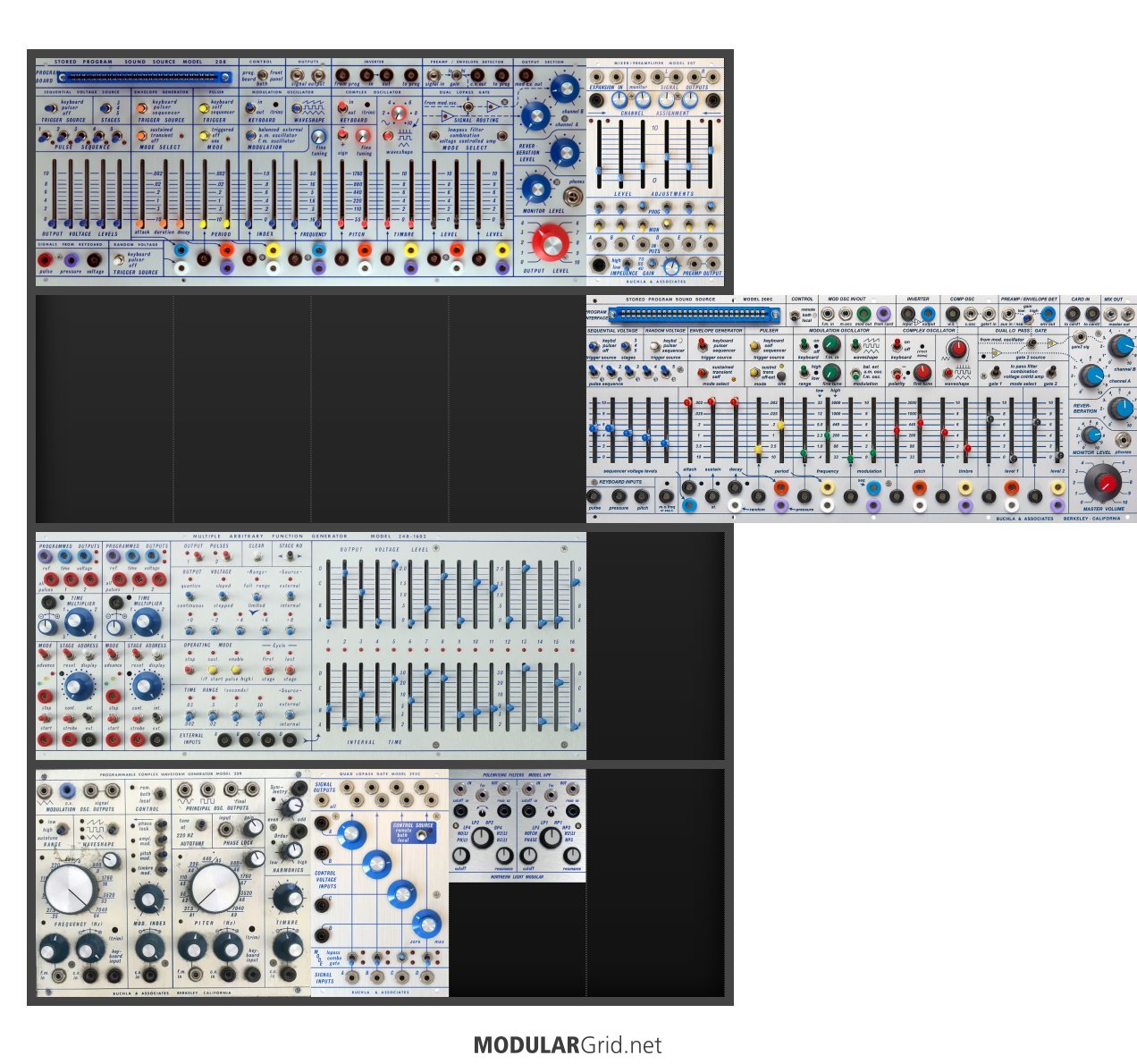Click the large Pitch knob on Model 259
Viewport: 1137px width, 1064px height.
216,889
